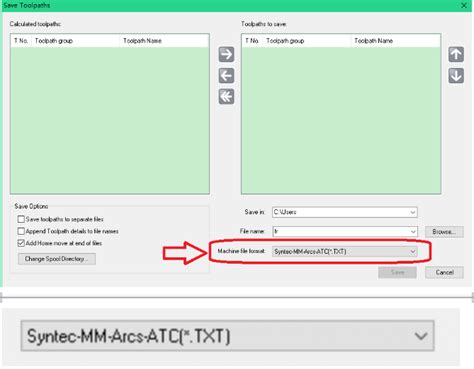474x369 pixels.
Task: Open enlarged Syntec-MM-Arcs-ATC dropdown below the dialog
Action: pos(227,336)
